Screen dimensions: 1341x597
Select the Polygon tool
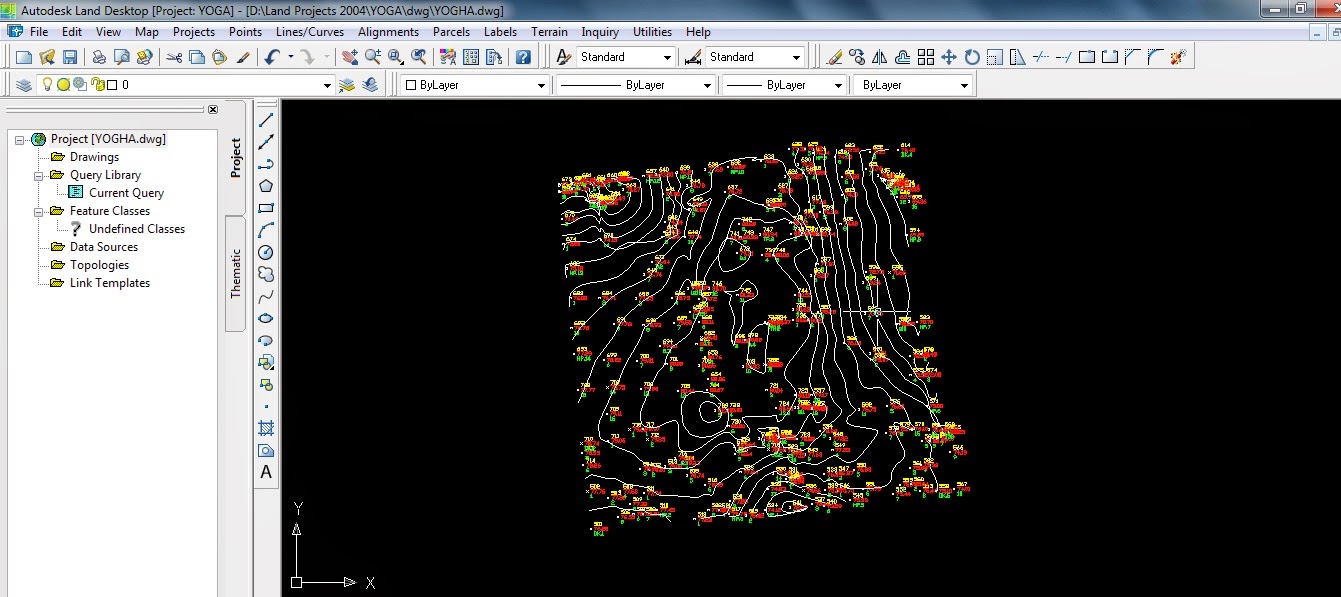click(x=265, y=185)
